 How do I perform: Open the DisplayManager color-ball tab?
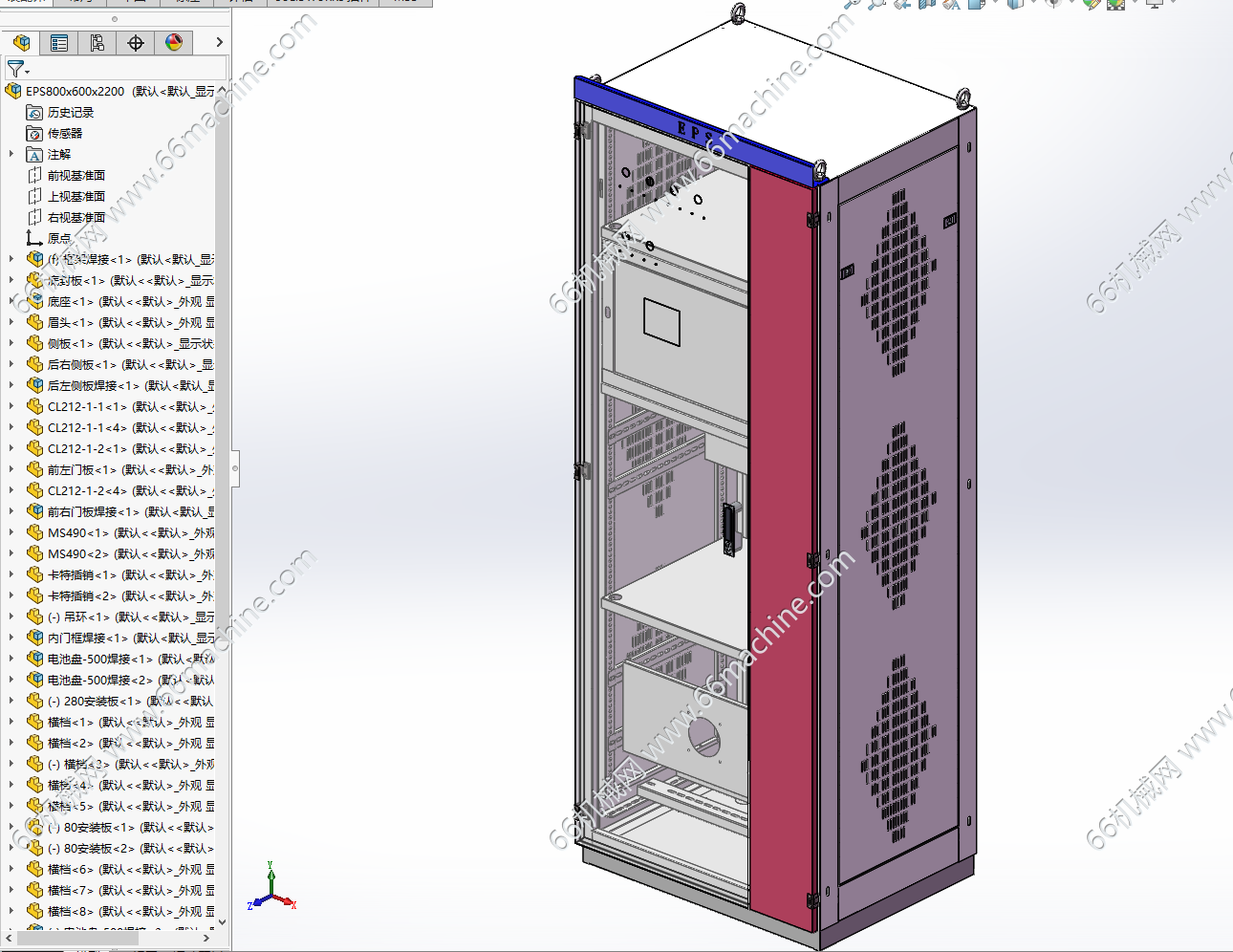coord(174,43)
